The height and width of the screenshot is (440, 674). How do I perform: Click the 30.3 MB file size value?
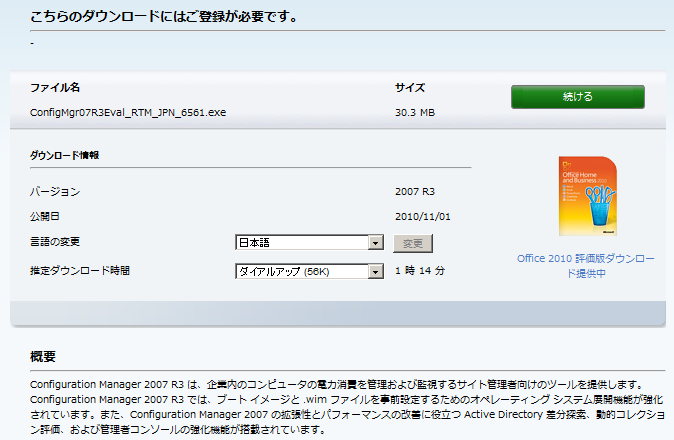coord(414,113)
